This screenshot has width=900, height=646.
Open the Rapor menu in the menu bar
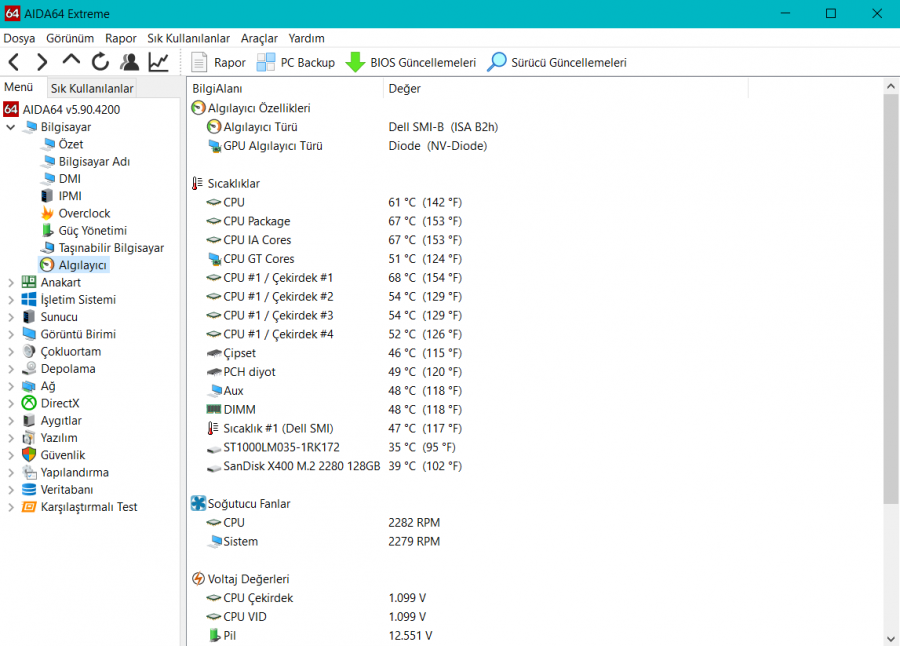[x=121, y=38]
